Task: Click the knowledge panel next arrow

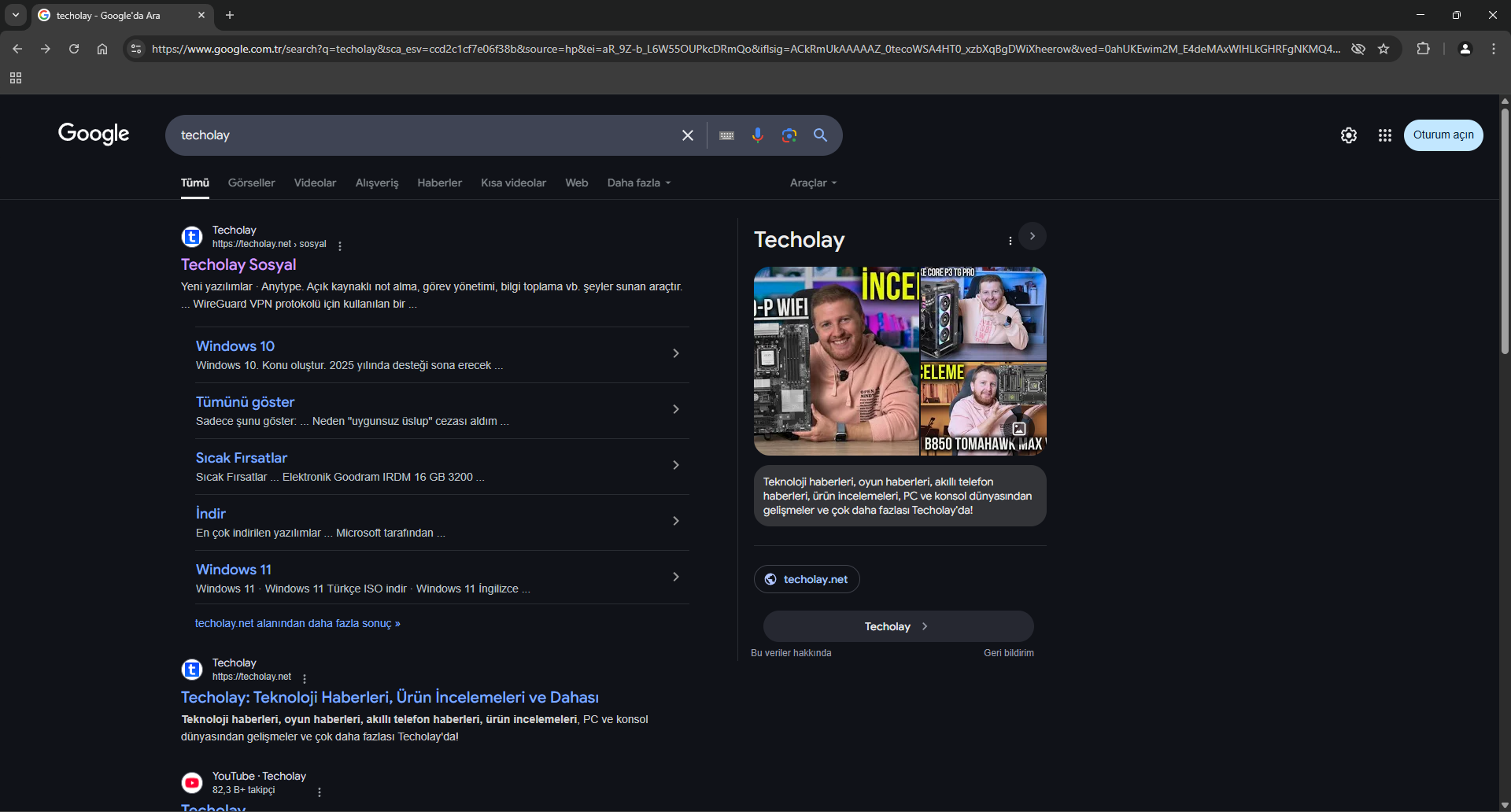Action: click(x=1033, y=236)
